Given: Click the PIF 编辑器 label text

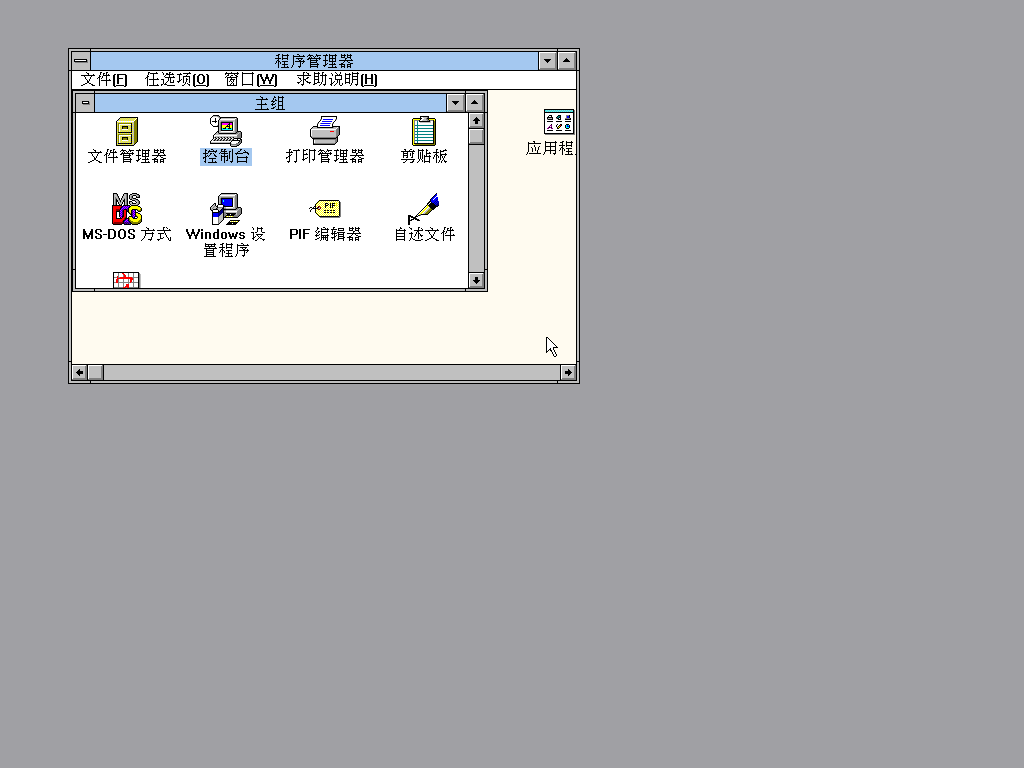Looking at the screenshot, I should pyautogui.click(x=325, y=234).
